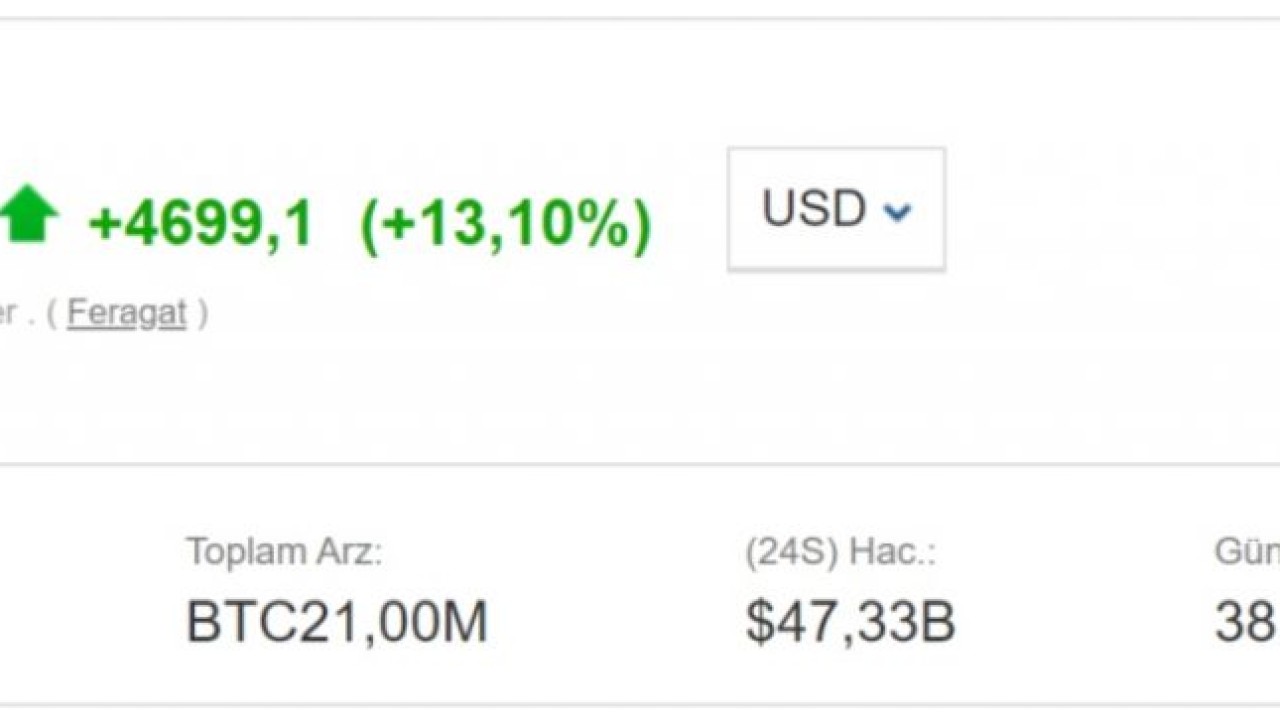
Task: Click the partial 38 value at right
Action: (1245, 622)
